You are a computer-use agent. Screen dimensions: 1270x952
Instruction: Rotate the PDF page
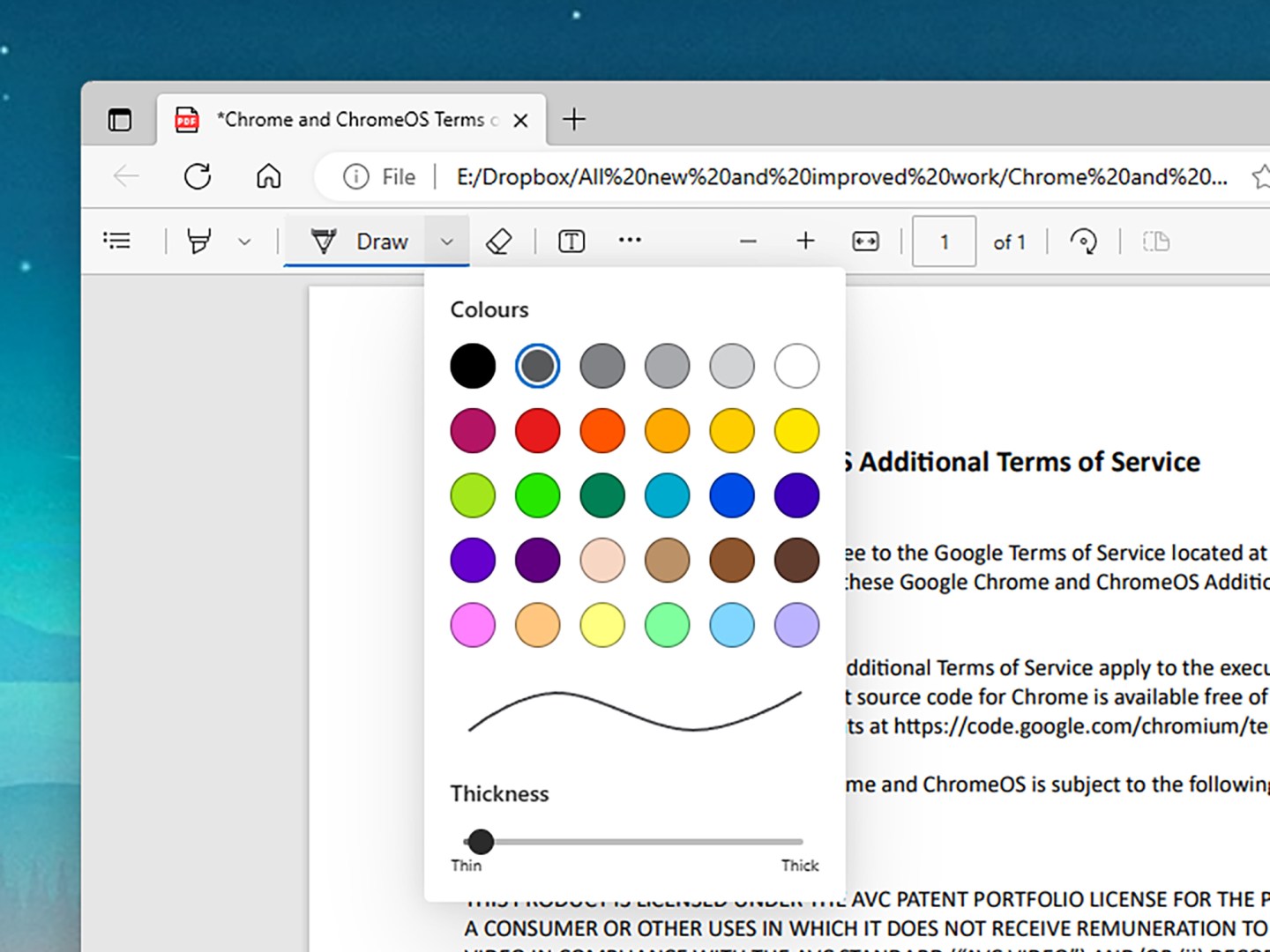pos(1084,241)
